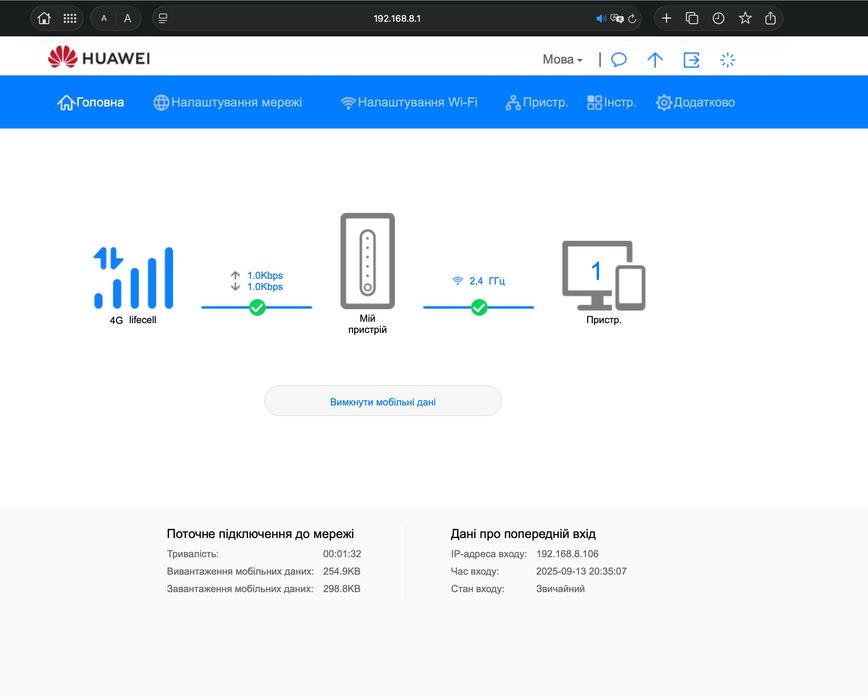The image size is (868, 700).
Task: Open browsing history clock icon
Action: 719,18
